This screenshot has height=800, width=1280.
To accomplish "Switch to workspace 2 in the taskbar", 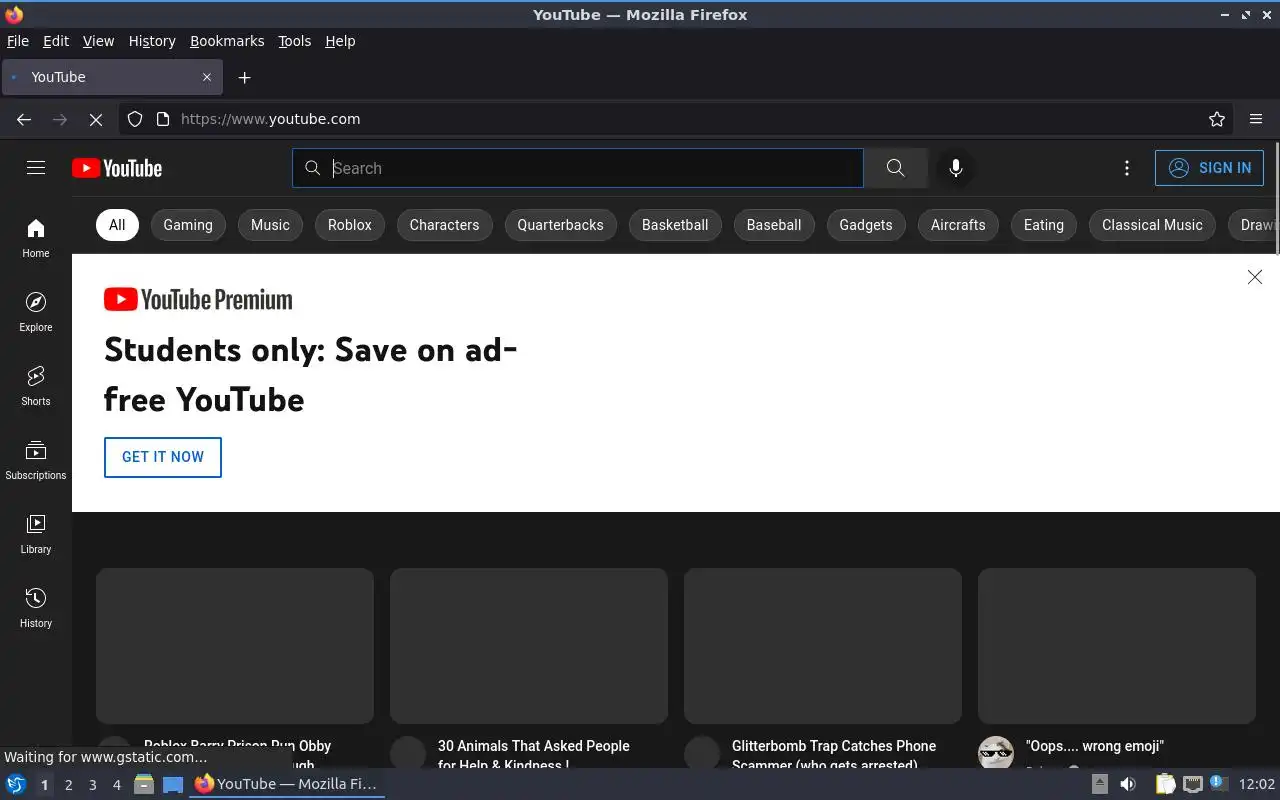I will point(68,785).
